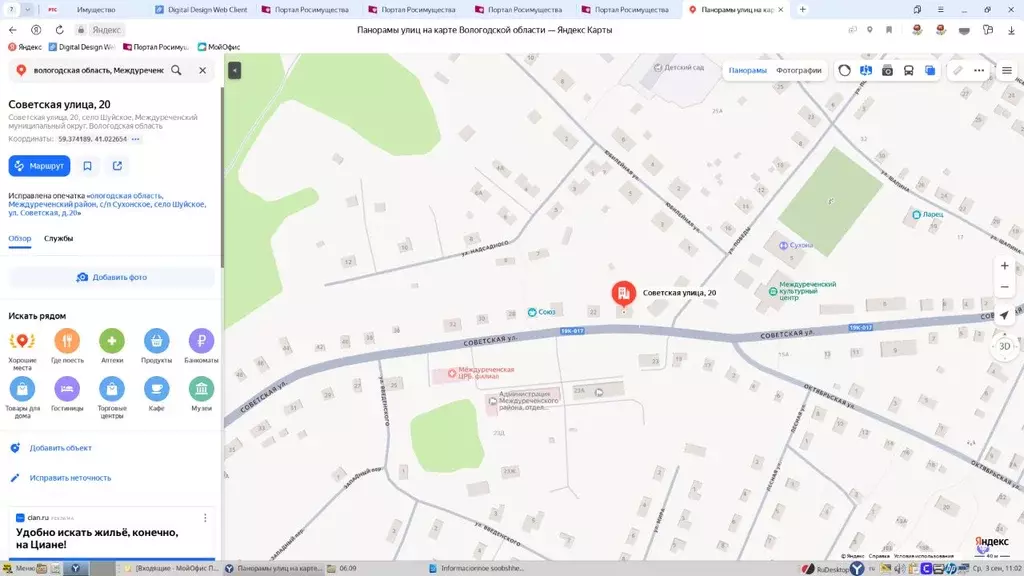
Task: Click the blue Маршрут button
Action: click(39, 165)
